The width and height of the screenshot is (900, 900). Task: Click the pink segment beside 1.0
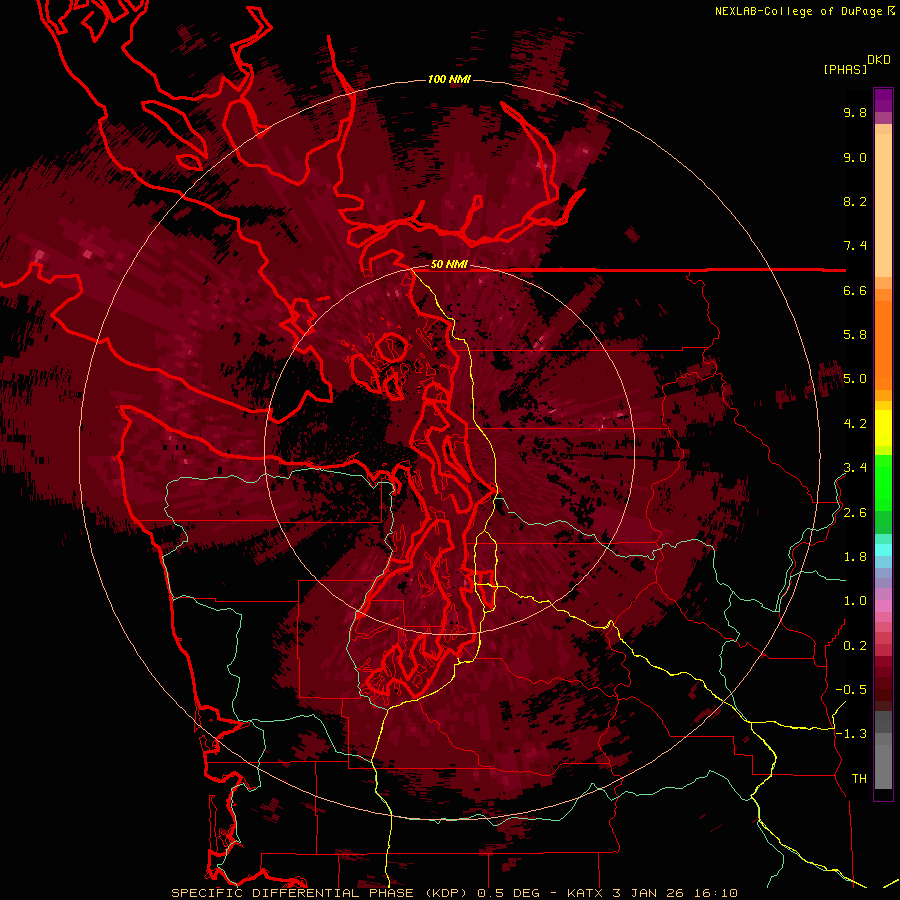coord(883,606)
